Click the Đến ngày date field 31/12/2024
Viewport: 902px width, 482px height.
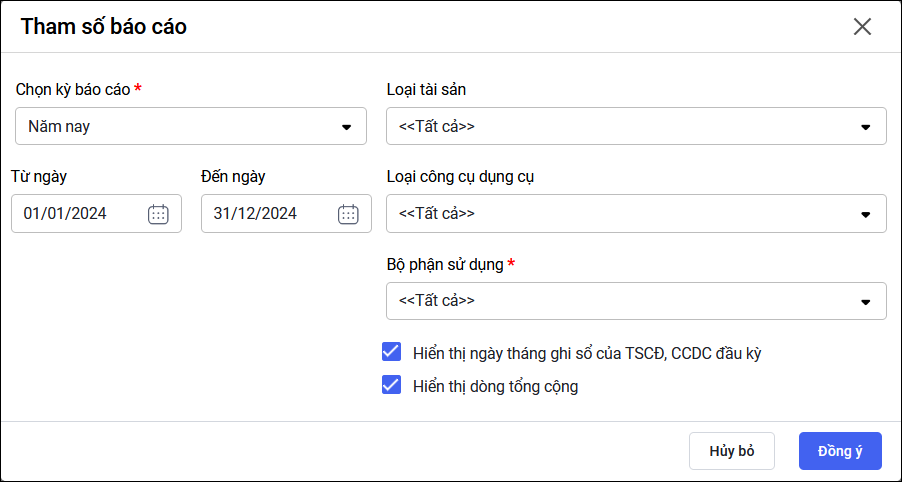tap(262, 213)
